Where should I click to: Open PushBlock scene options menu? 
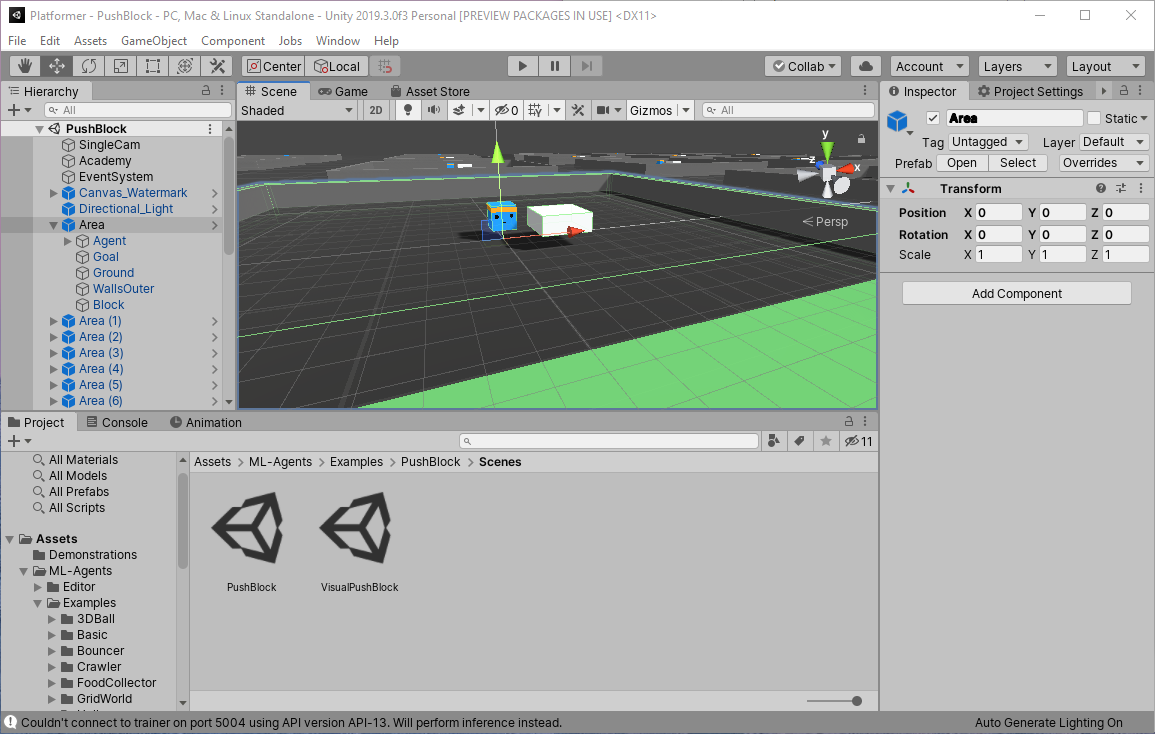pos(210,129)
